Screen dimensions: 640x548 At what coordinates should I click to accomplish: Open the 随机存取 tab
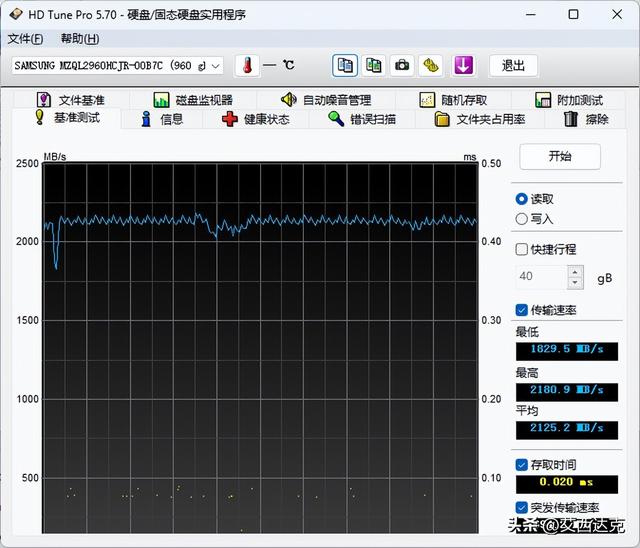click(x=453, y=100)
